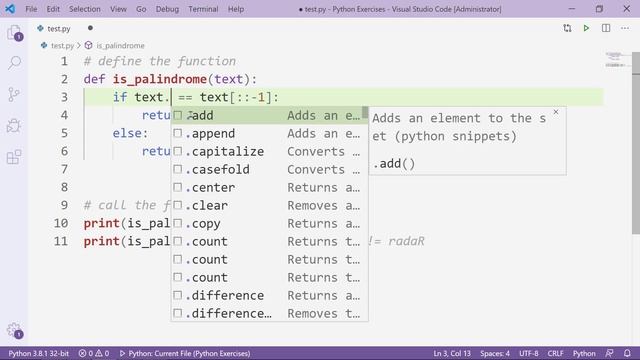This screenshot has height=360, width=640.
Task: Open the Explorer view in activity bar
Action: (x=15, y=33)
